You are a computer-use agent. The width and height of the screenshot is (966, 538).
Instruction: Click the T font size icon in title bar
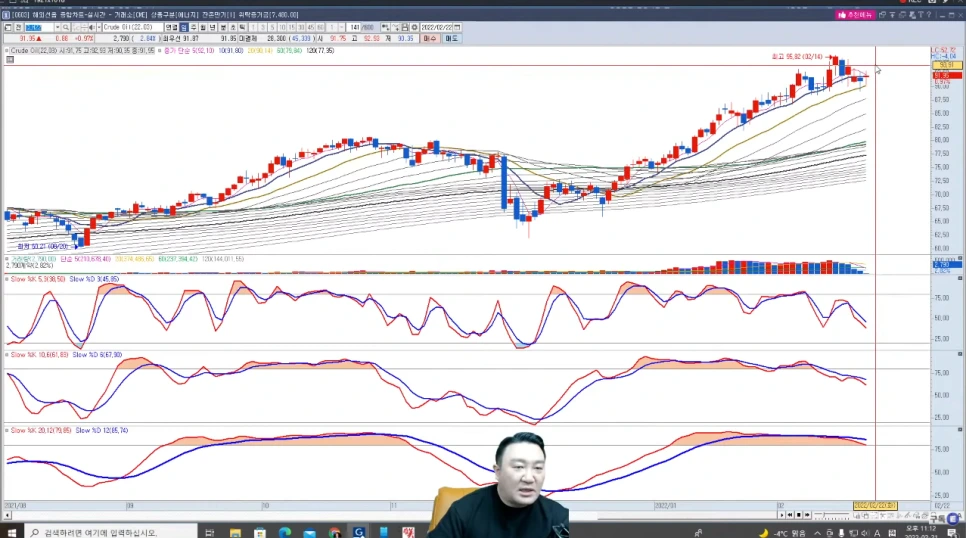coord(921,15)
